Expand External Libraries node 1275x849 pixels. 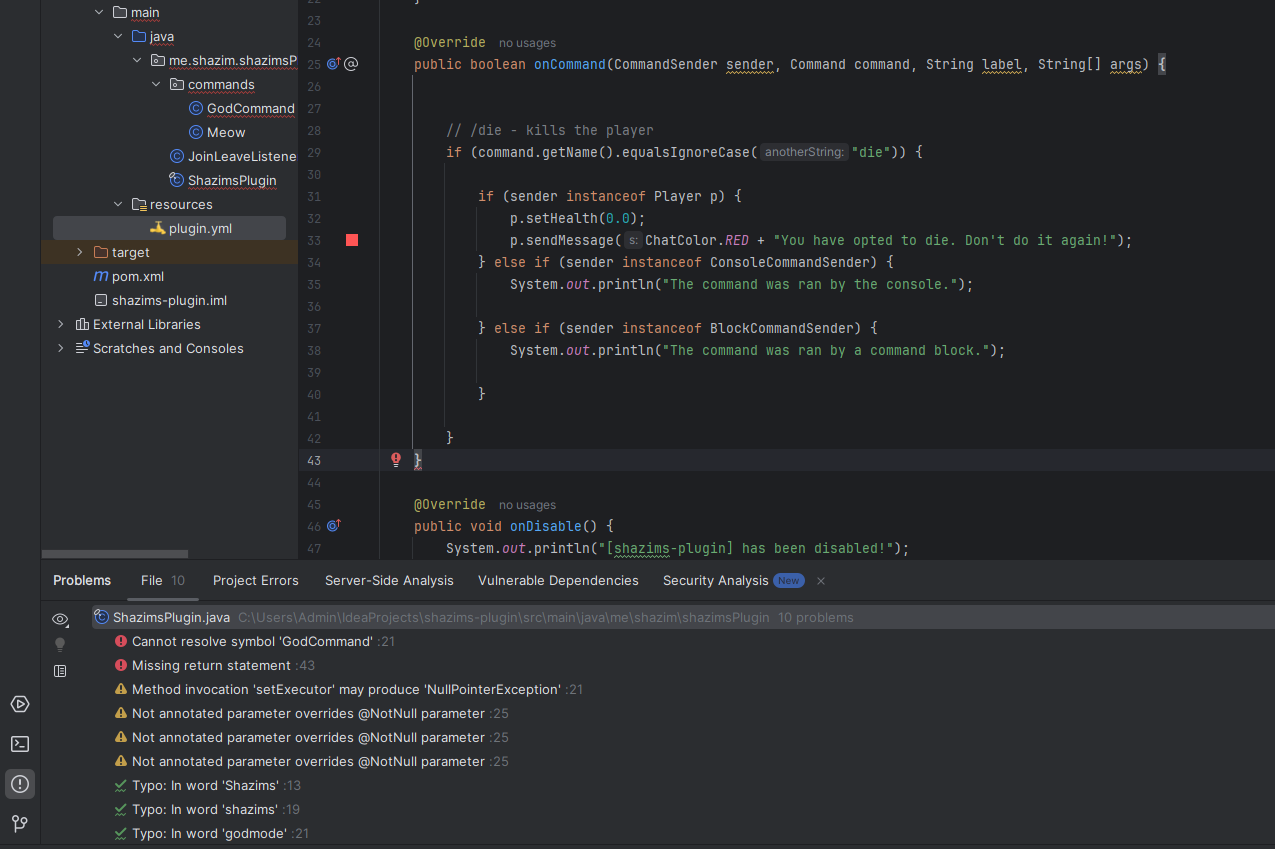coord(61,325)
